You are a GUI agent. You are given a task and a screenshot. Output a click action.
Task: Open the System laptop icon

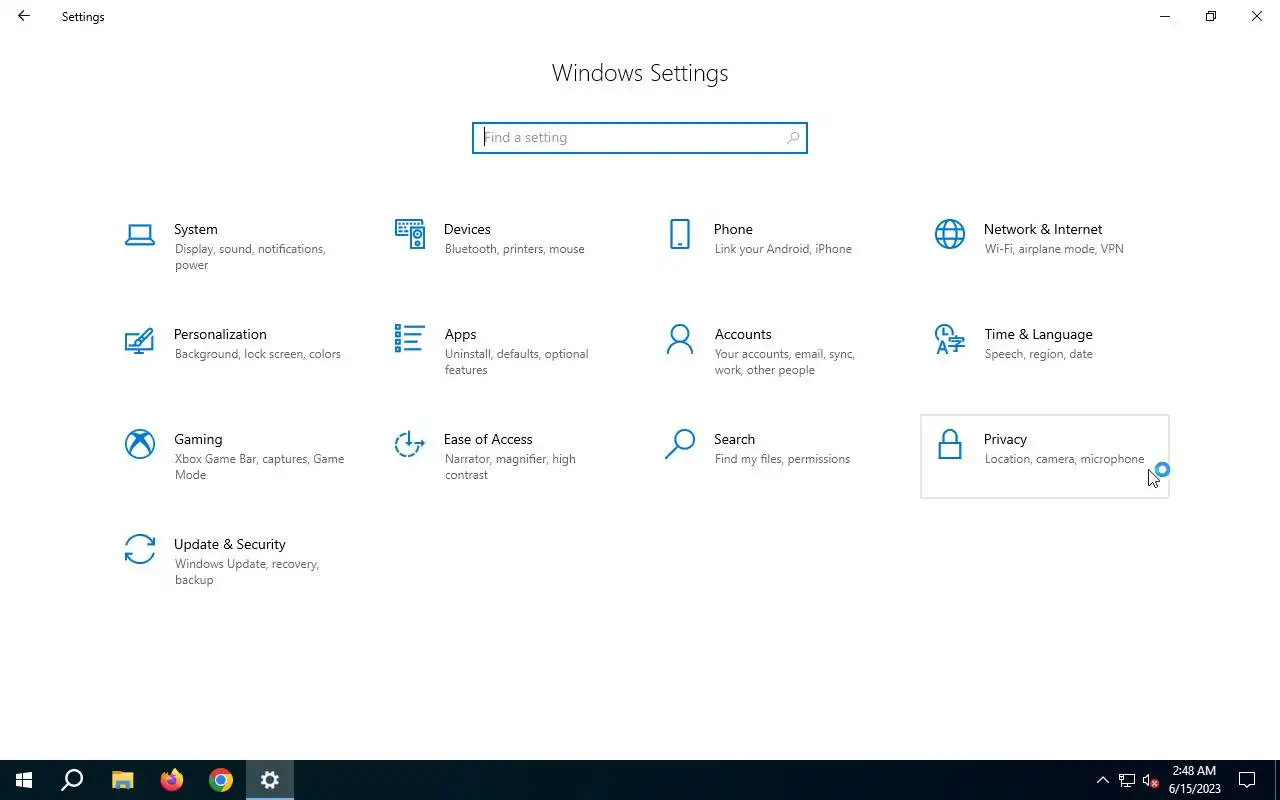click(140, 235)
